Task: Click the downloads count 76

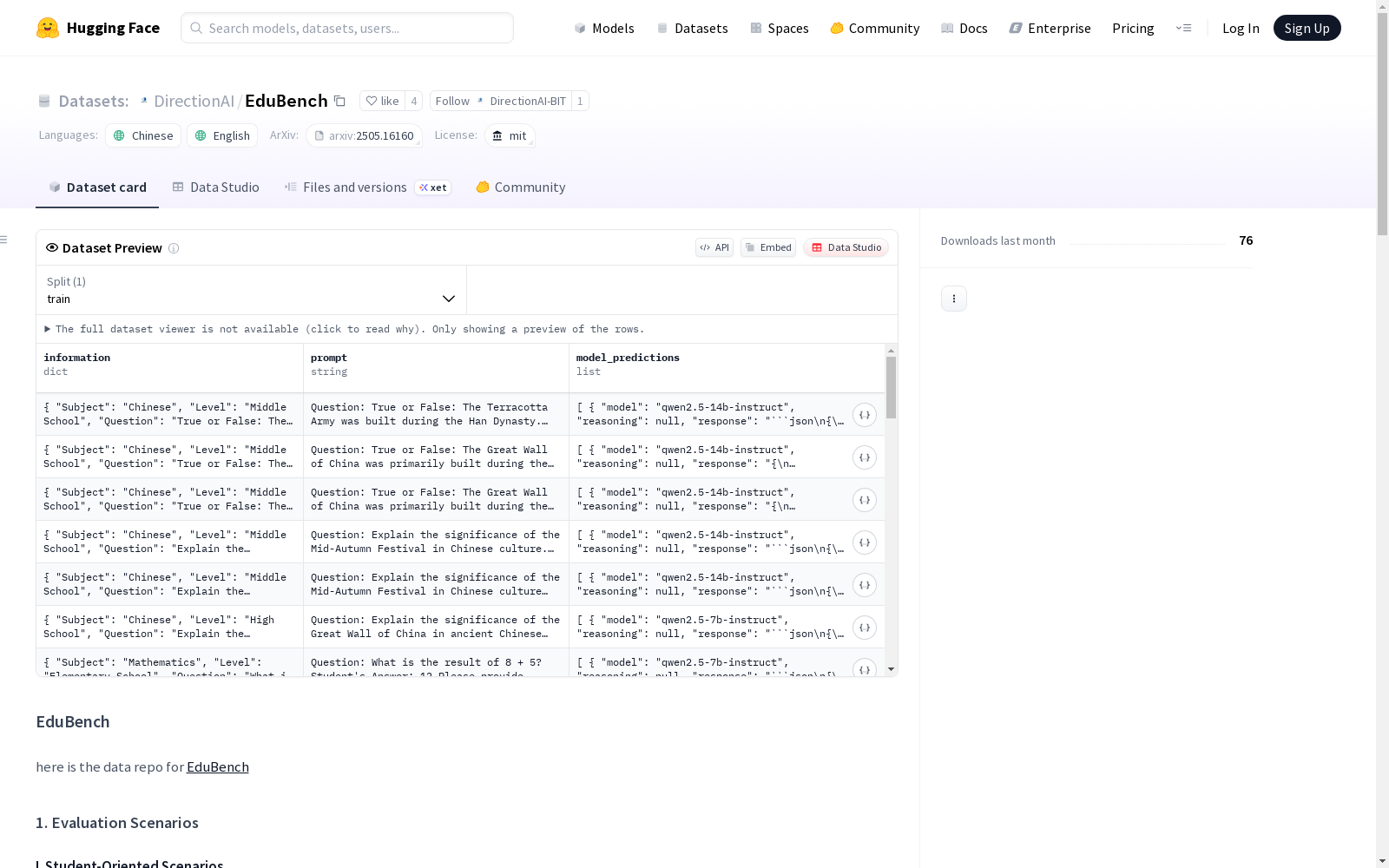Action: tap(1246, 240)
